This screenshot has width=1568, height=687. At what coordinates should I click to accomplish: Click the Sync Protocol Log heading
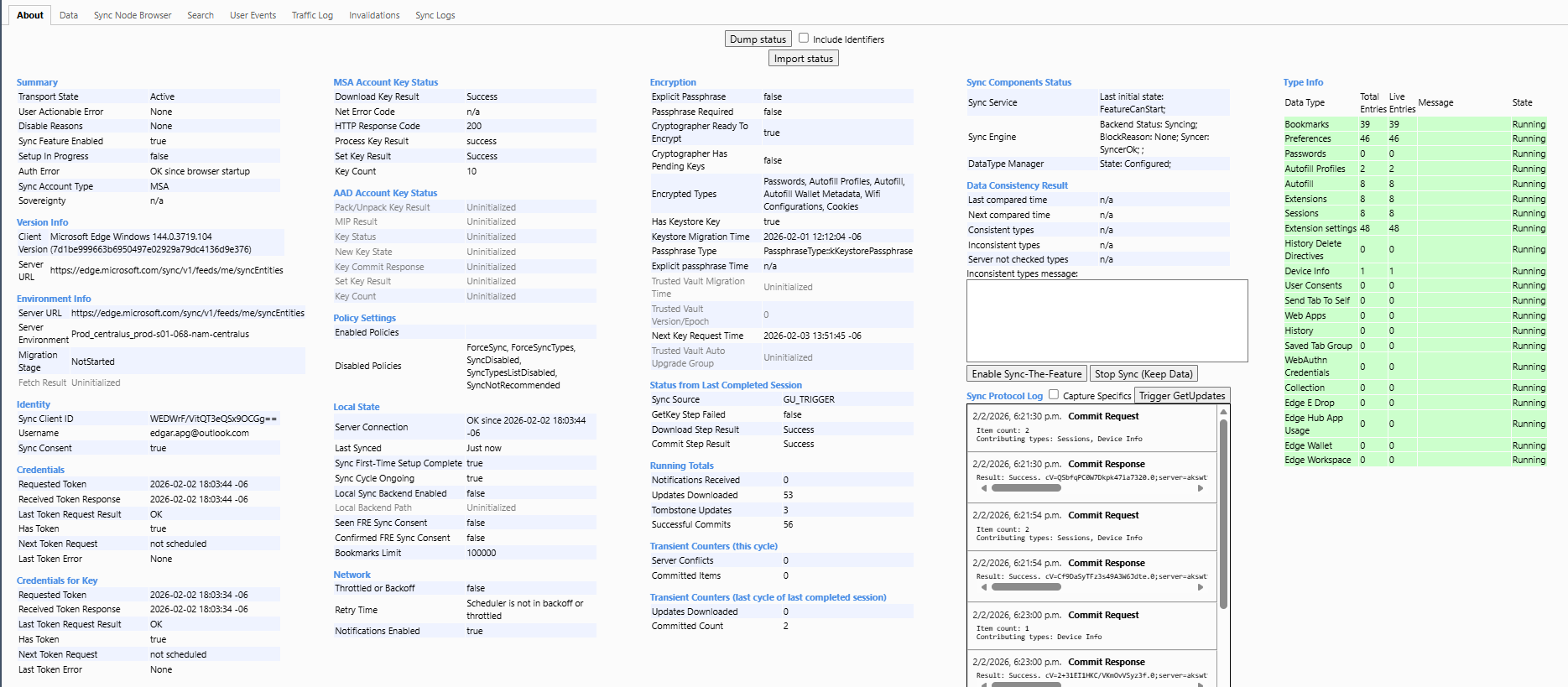1004,396
